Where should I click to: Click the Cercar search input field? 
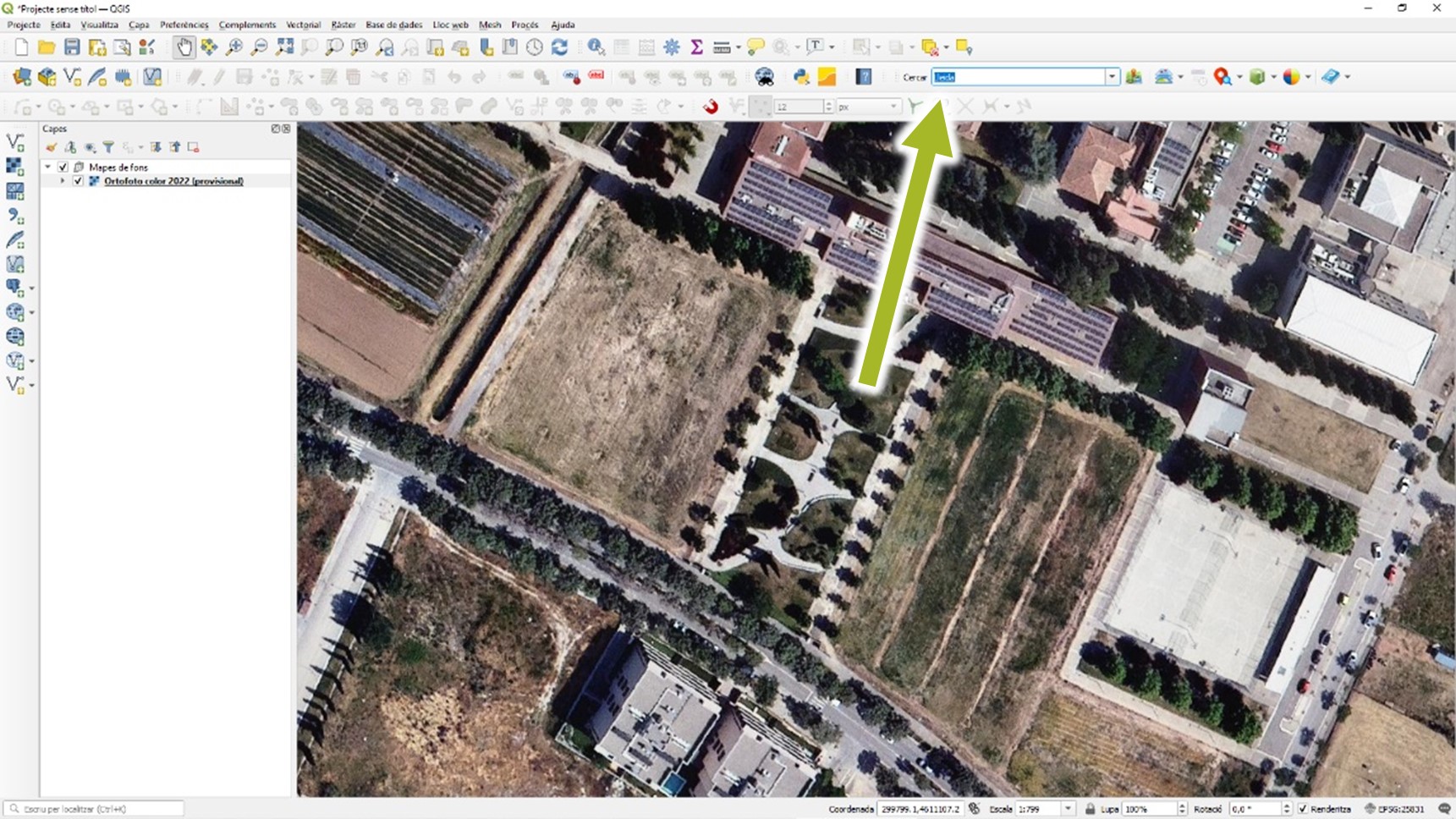[x=1018, y=77]
